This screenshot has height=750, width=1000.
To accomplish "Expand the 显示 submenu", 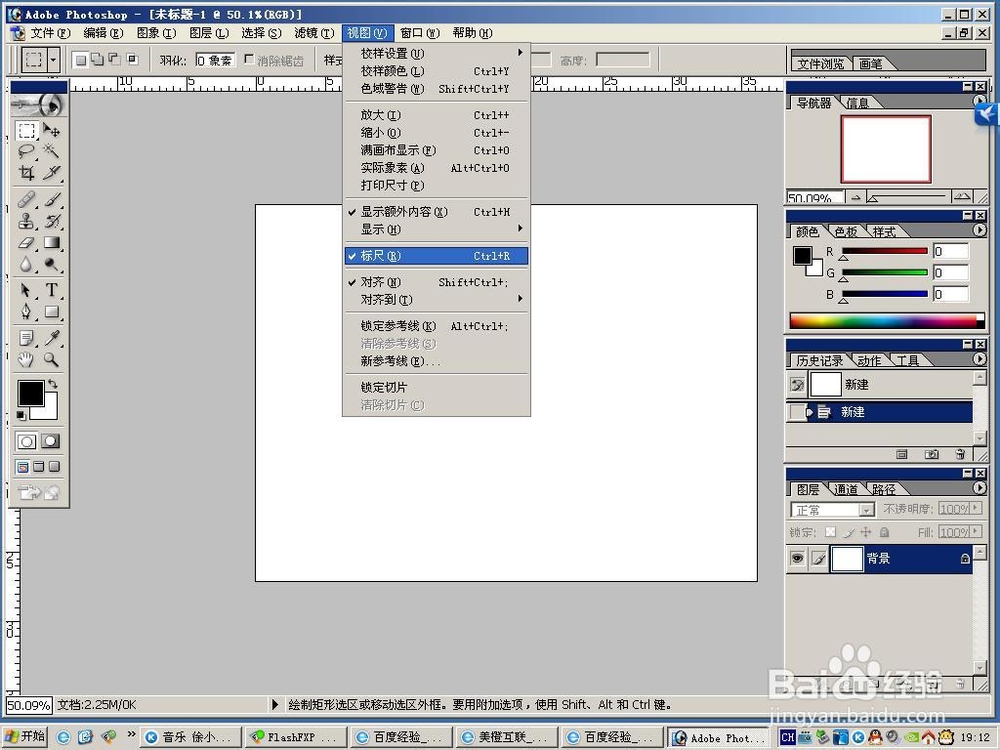I will (x=436, y=229).
